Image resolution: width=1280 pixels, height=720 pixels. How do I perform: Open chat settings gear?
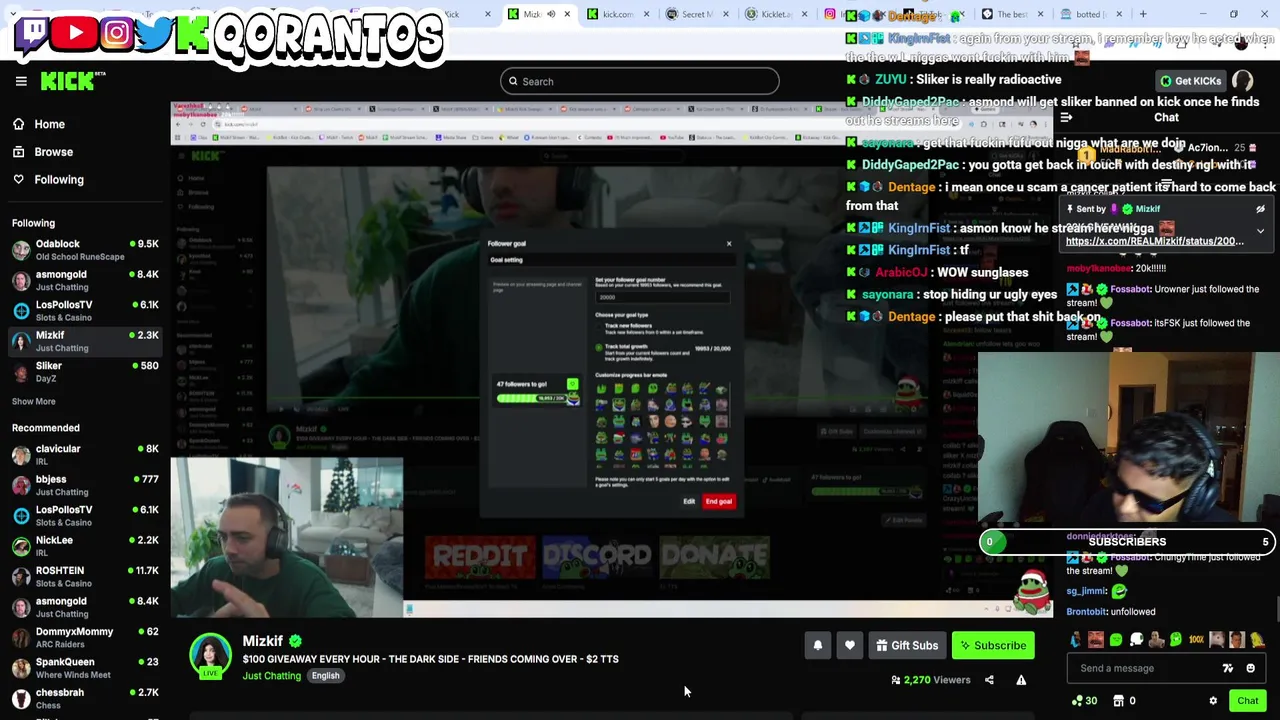click(x=1213, y=701)
